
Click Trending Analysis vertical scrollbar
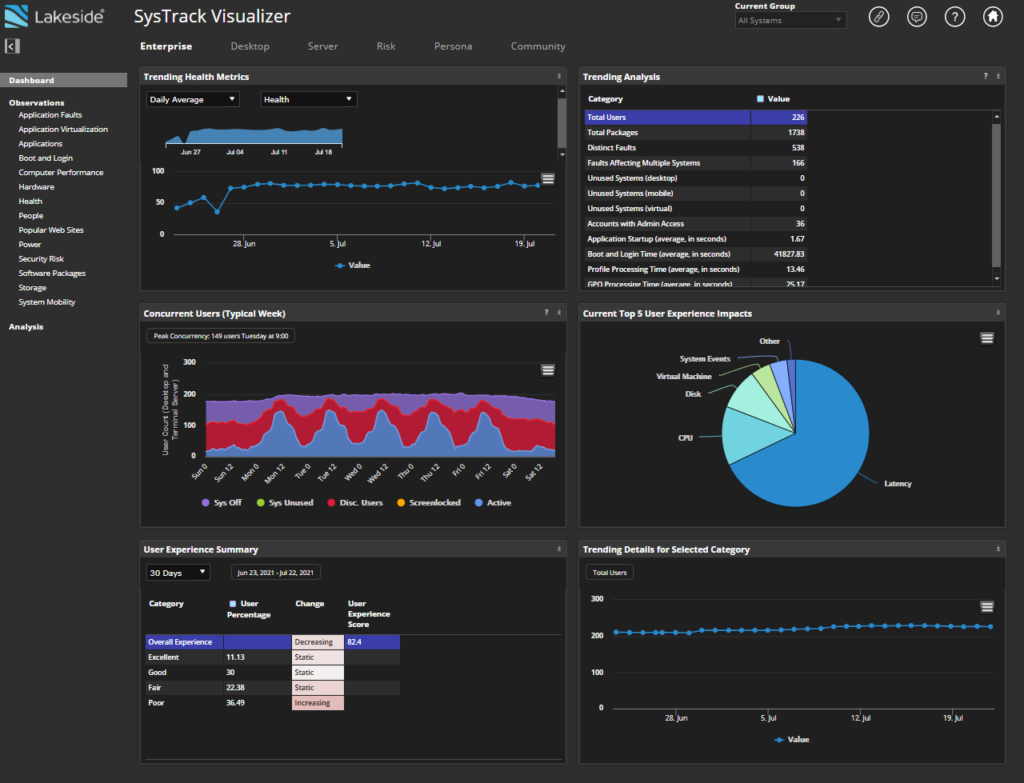point(997,196)
